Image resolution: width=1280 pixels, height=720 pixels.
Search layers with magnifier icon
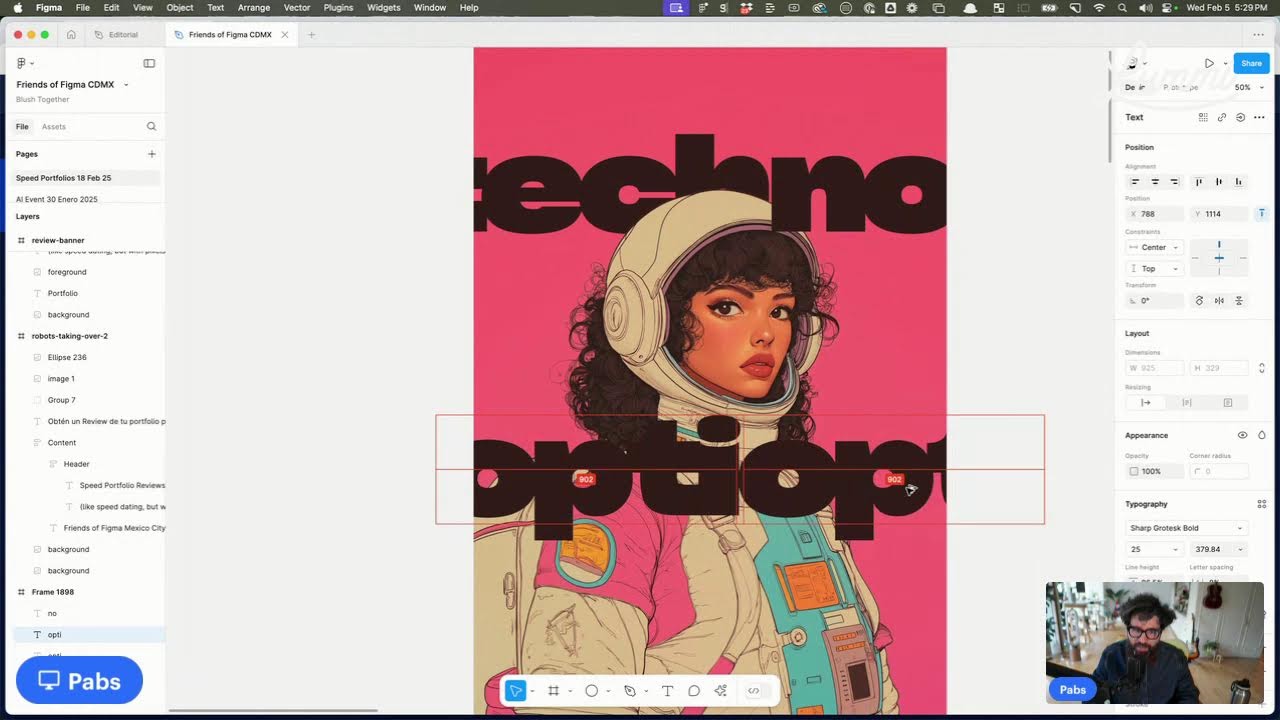(151, 127)
